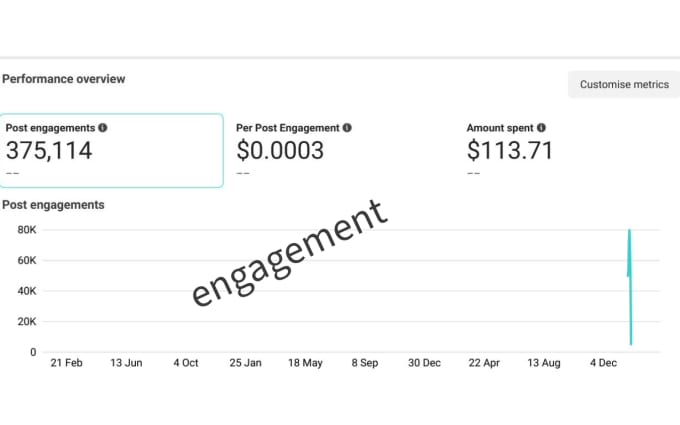Open the Customise metrics button
The height and width of the screenshot is (425, 680).
coord(624,85)
